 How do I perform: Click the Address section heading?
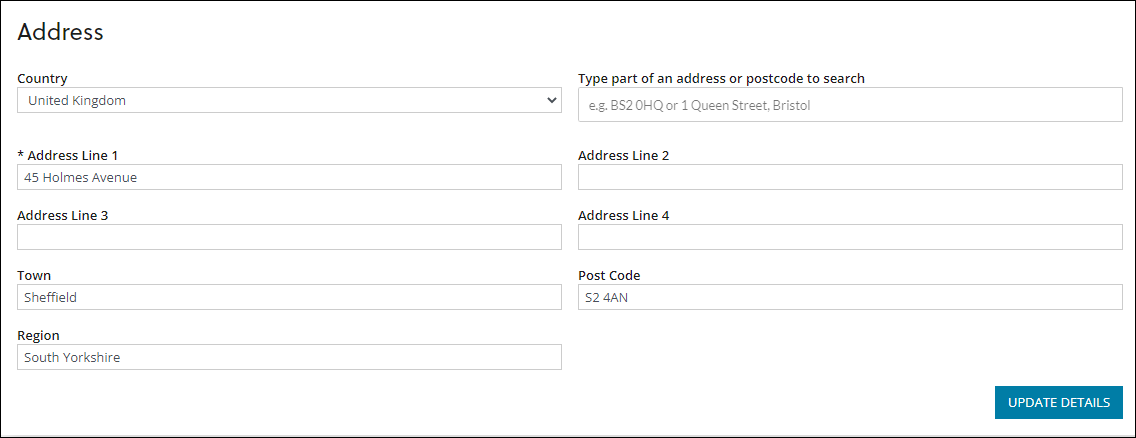click(60, 32)
